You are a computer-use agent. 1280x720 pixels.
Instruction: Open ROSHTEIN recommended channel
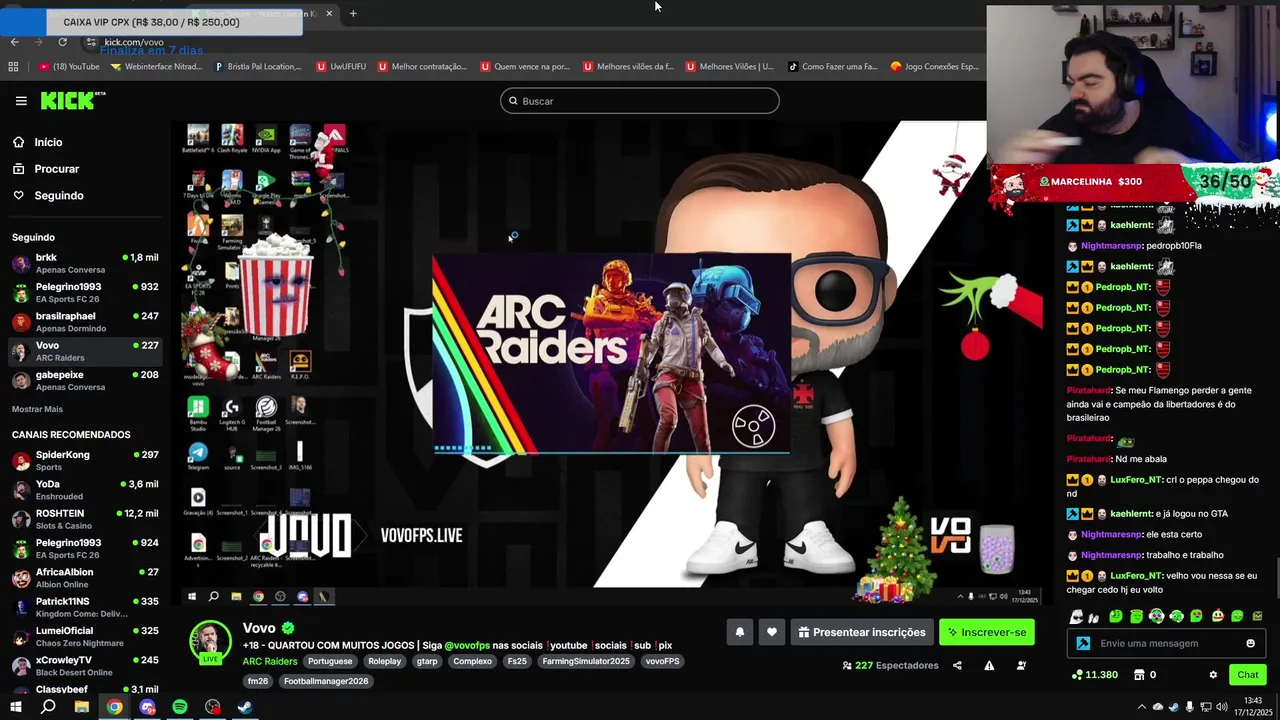[x=85, y=519]
